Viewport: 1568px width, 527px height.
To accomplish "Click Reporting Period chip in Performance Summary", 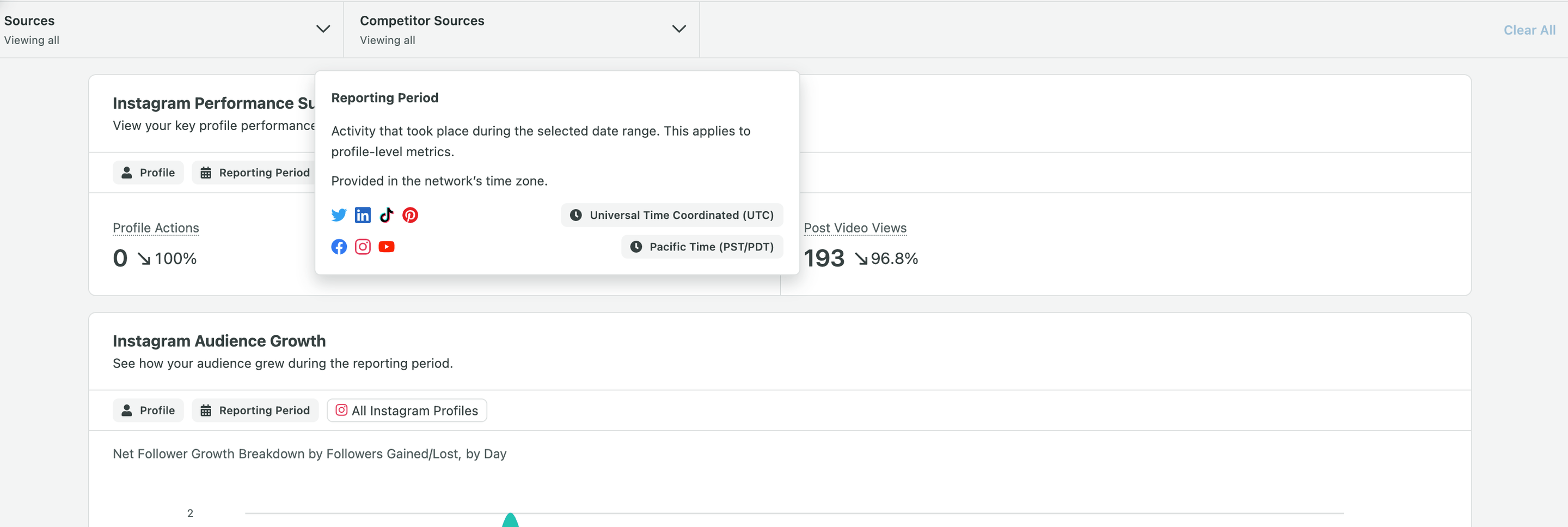I will point(254,173).
